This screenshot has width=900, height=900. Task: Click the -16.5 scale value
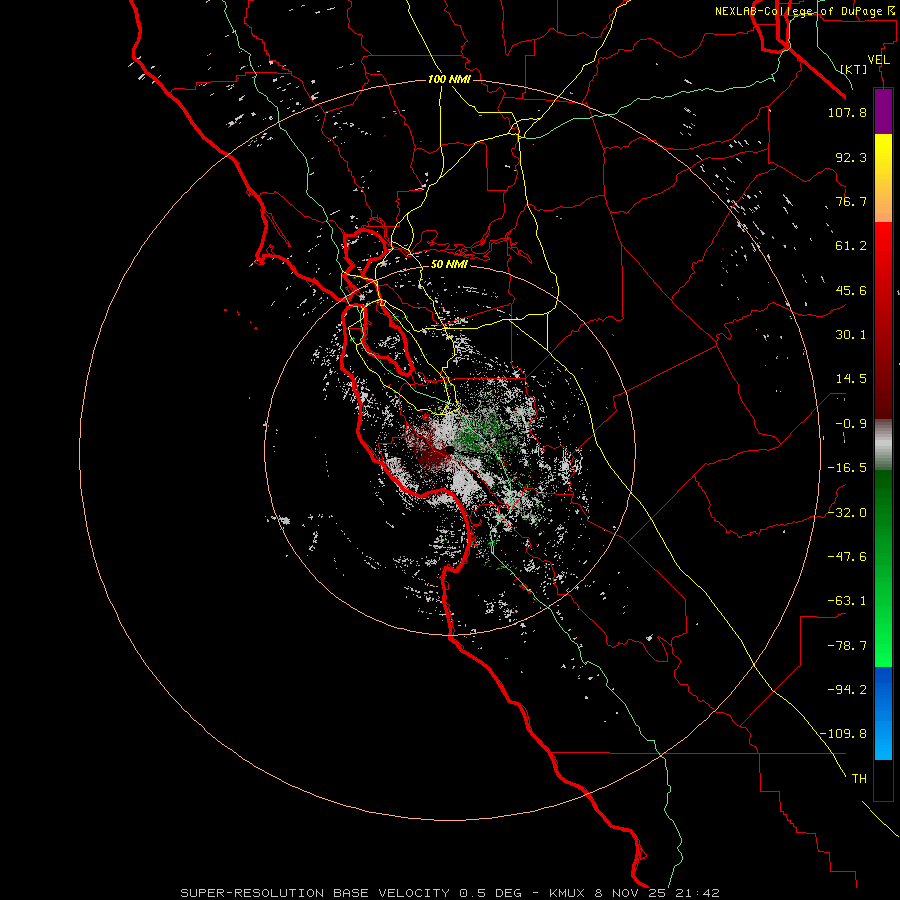(847, 468)
